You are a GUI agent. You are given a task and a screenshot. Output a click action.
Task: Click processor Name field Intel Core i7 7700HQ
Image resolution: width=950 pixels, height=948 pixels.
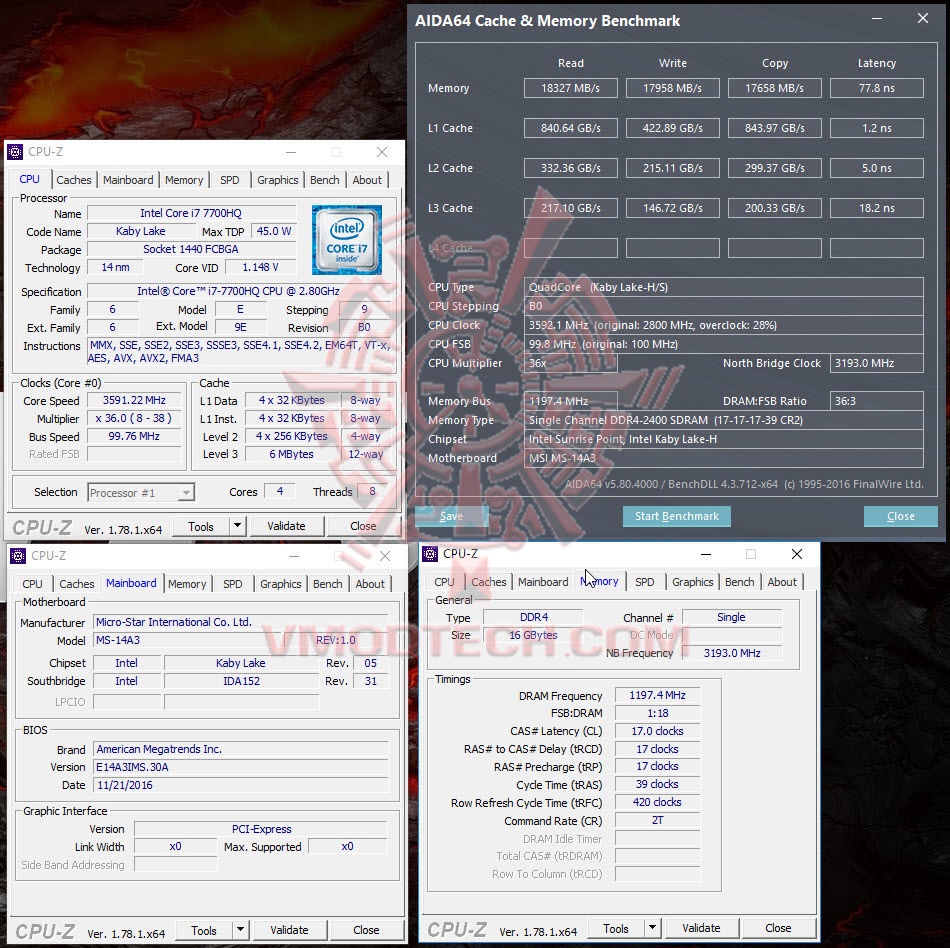191,213
